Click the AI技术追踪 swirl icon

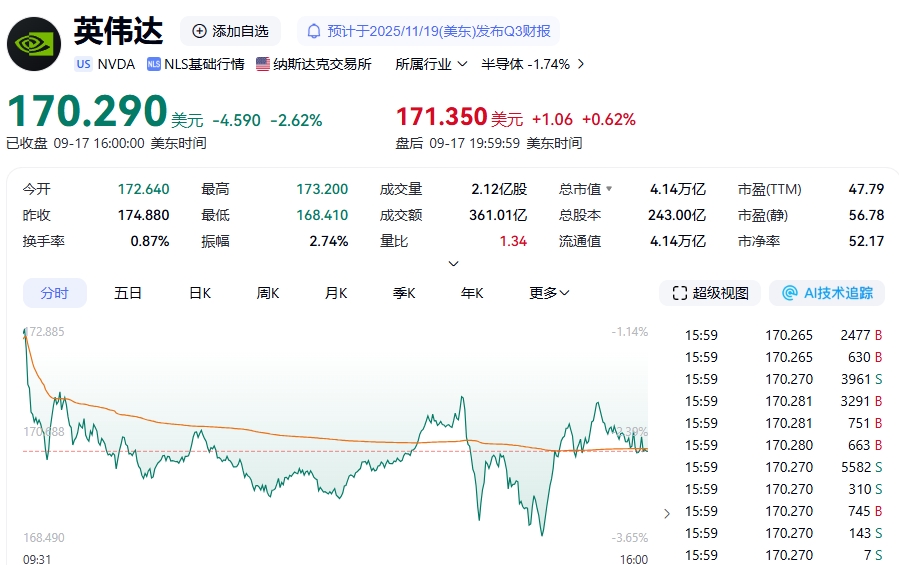789,293
